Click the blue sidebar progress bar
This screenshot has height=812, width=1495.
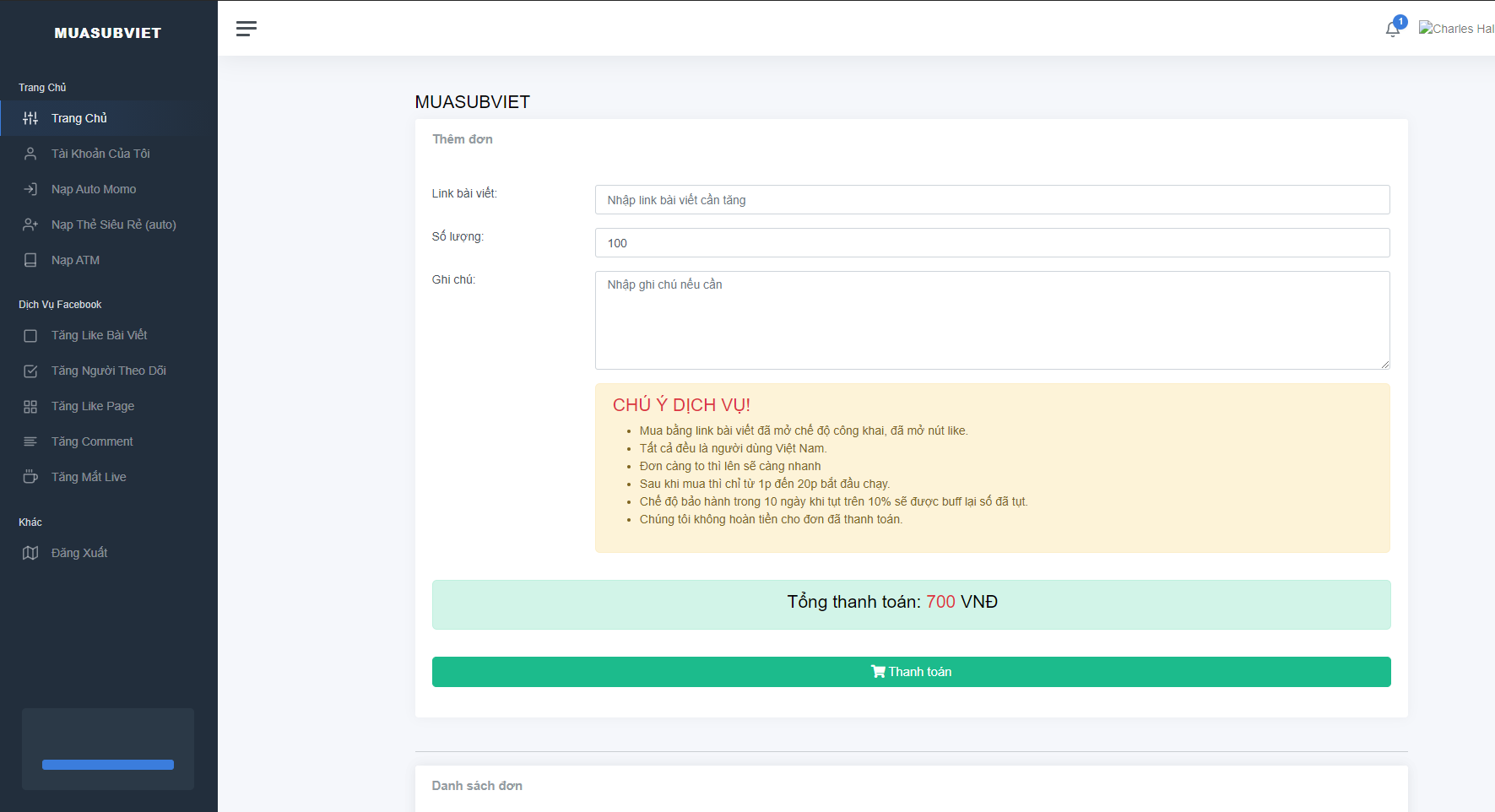(x=108, y=765)
